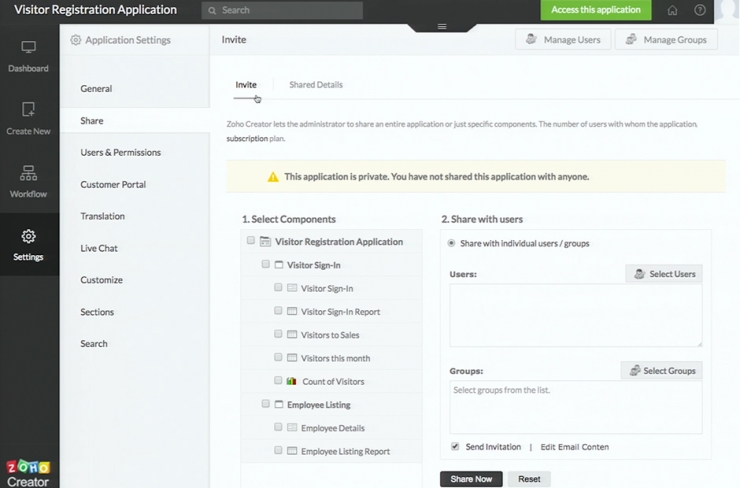The height and width of the screenshot is (488, 740).
Task: Open the Edit Email Content link
Action: pos(574,447)
